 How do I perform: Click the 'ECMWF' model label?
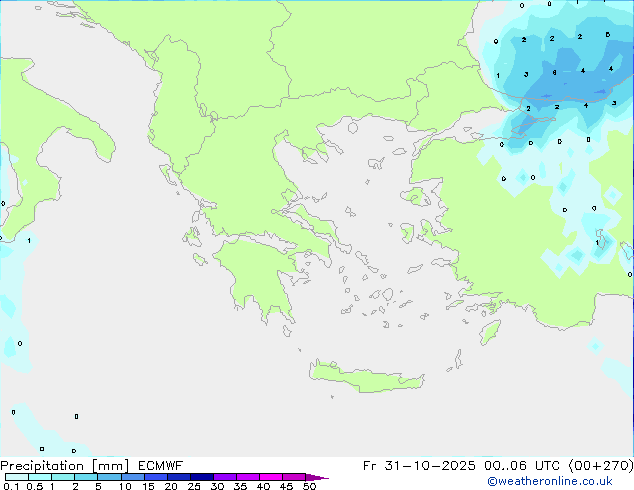click(x=161, y=466)
